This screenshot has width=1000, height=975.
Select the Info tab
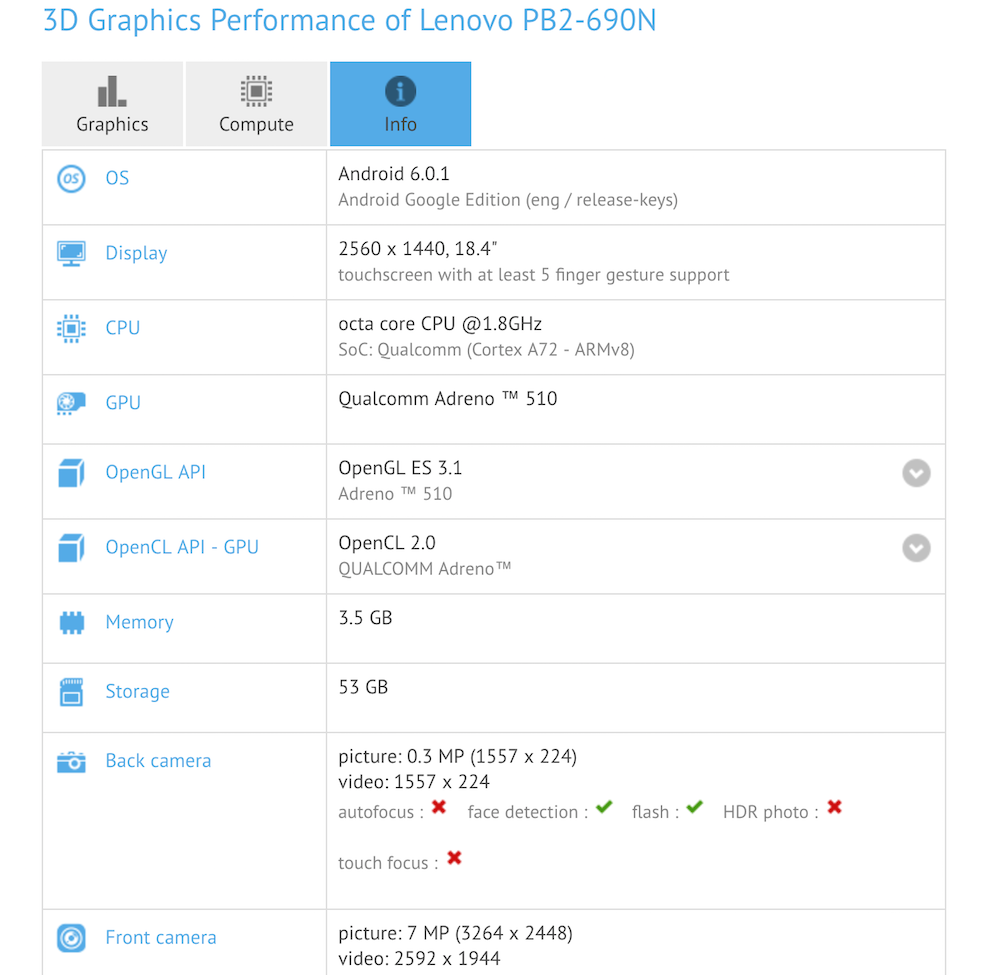[x=400, y=104]
